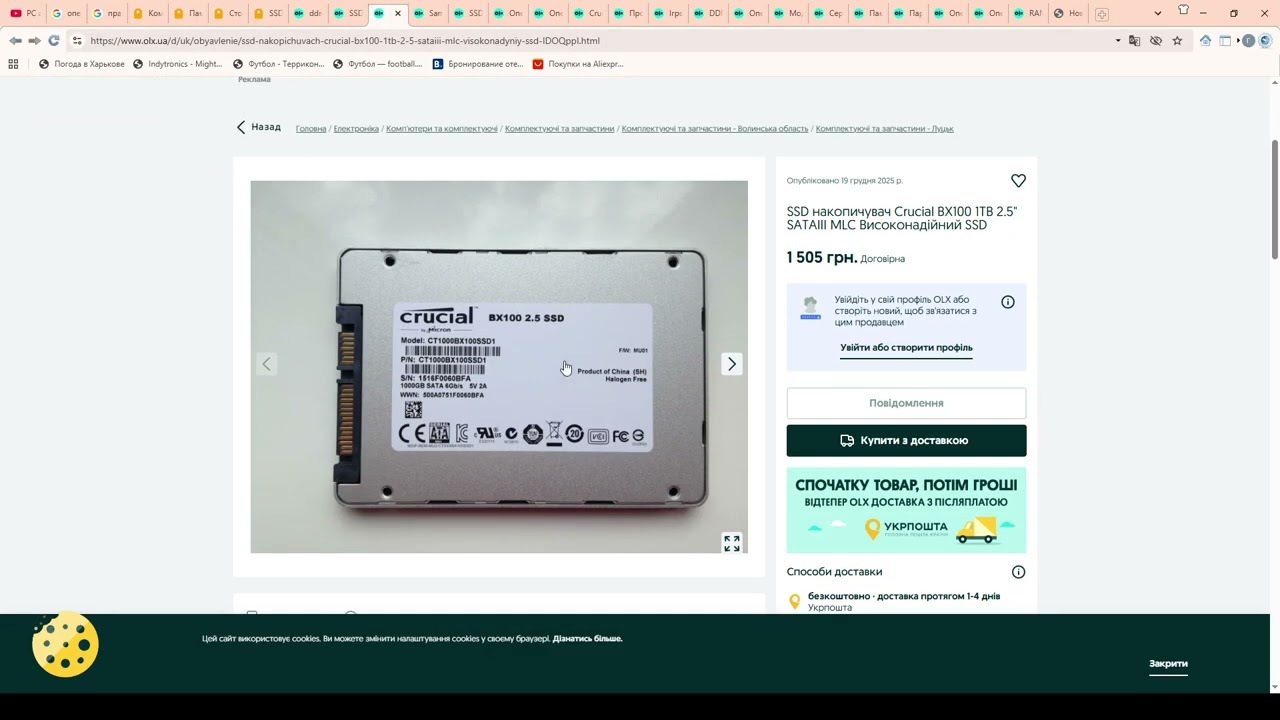This screenshot has width=1280, height=720.
Task: Open the browser home icon
Action: coord(1206,41)
